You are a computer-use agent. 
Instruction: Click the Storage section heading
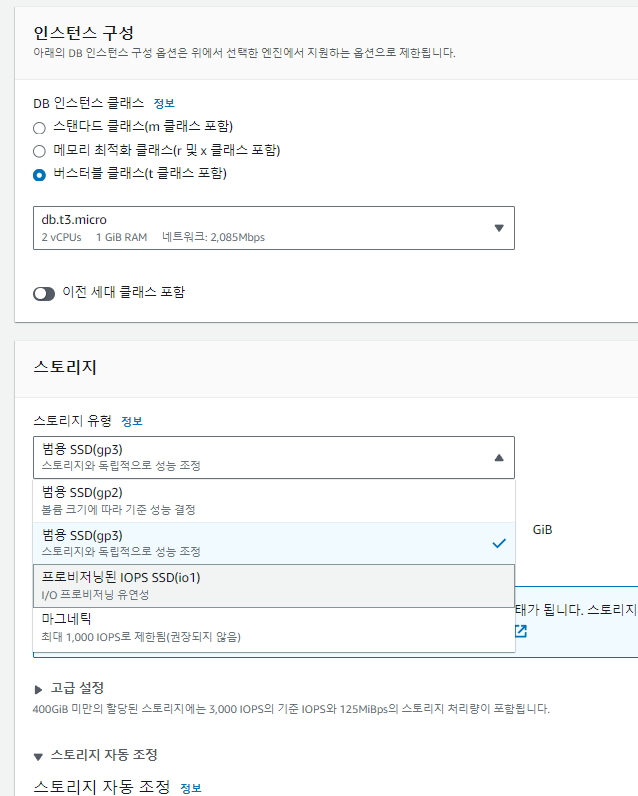(x=65, y=367)
